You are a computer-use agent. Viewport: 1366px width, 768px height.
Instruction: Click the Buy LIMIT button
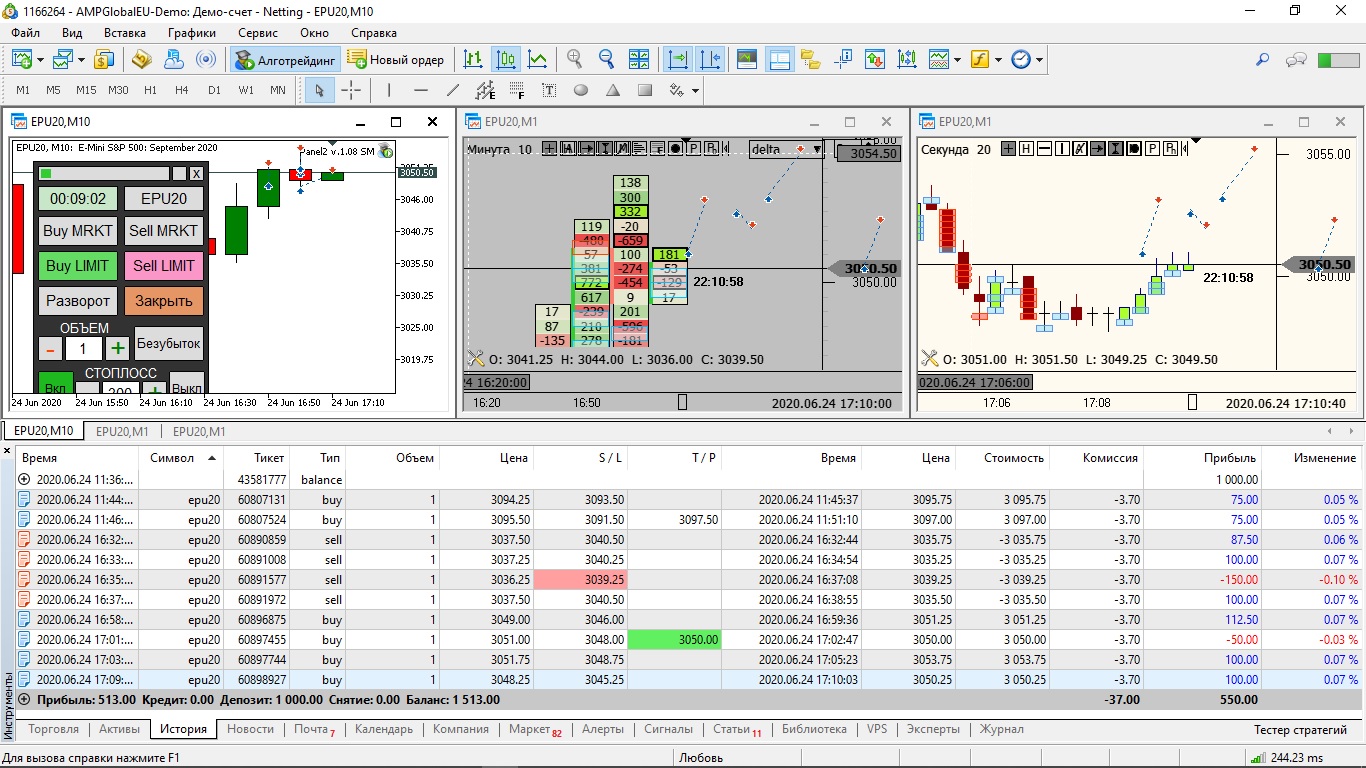pos(79,266)
